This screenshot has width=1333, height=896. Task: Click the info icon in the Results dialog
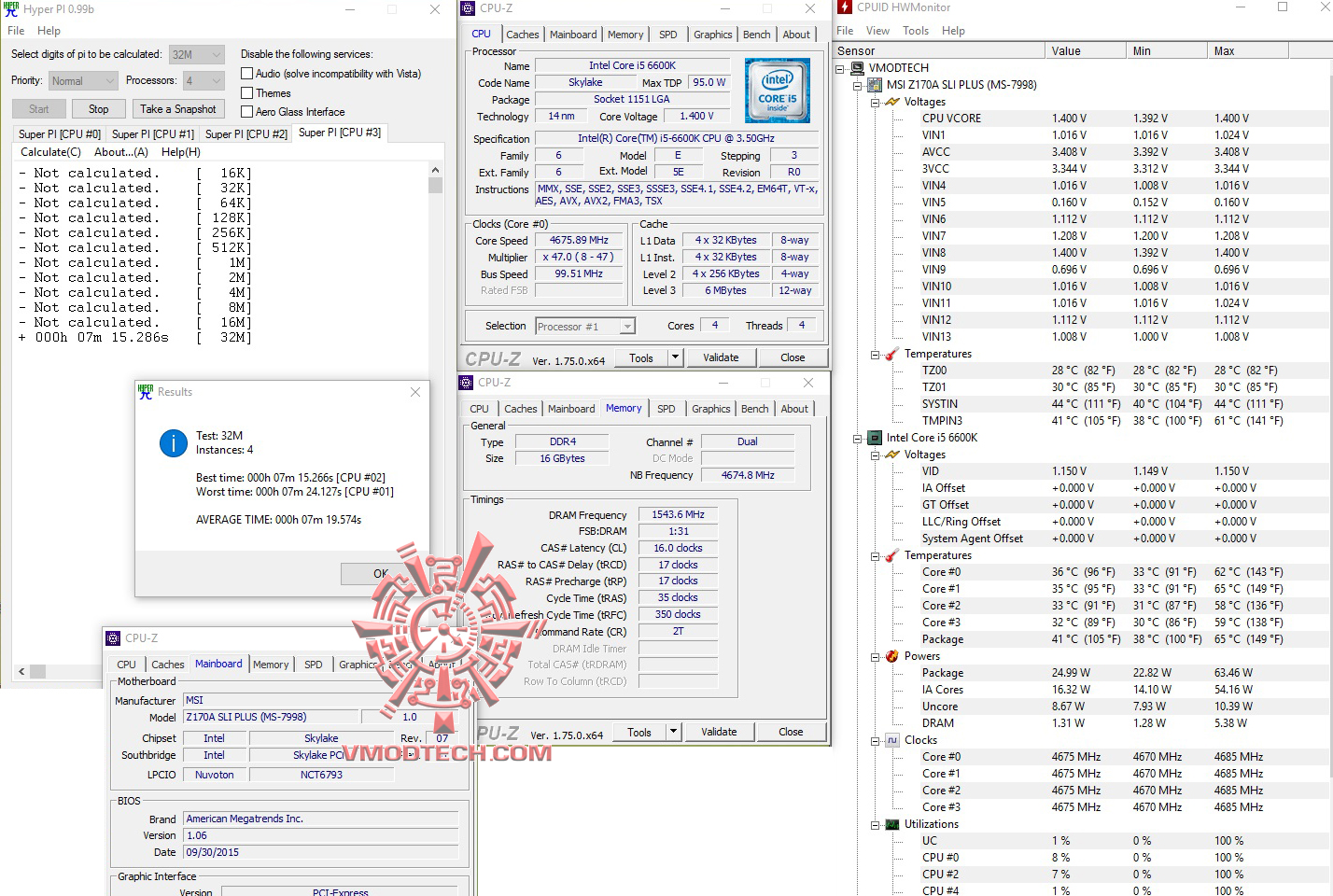coord(173,444)
